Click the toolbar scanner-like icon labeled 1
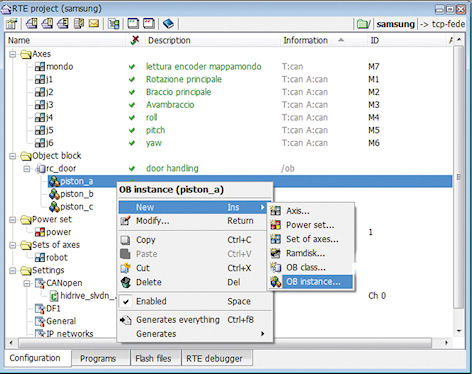 tap(31, 23)
